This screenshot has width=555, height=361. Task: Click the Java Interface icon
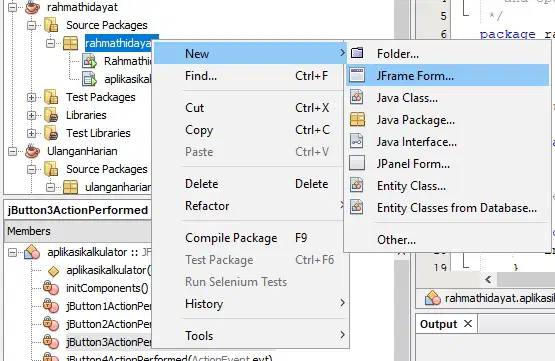click(356, 141)
